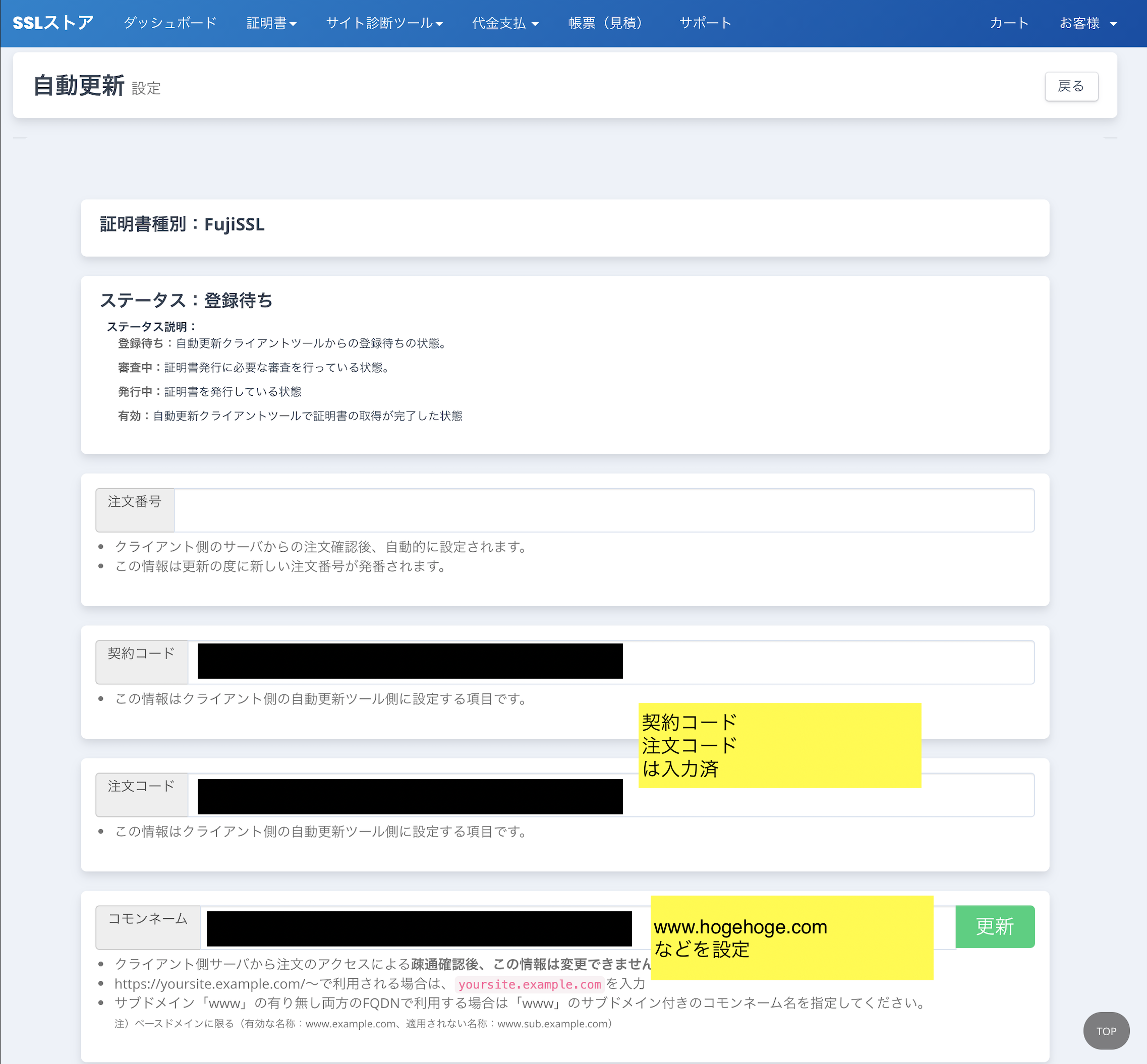Click the round TOP button
The height and width of the screenshot is (1064, 1147).
(x=1106, y=1031)
